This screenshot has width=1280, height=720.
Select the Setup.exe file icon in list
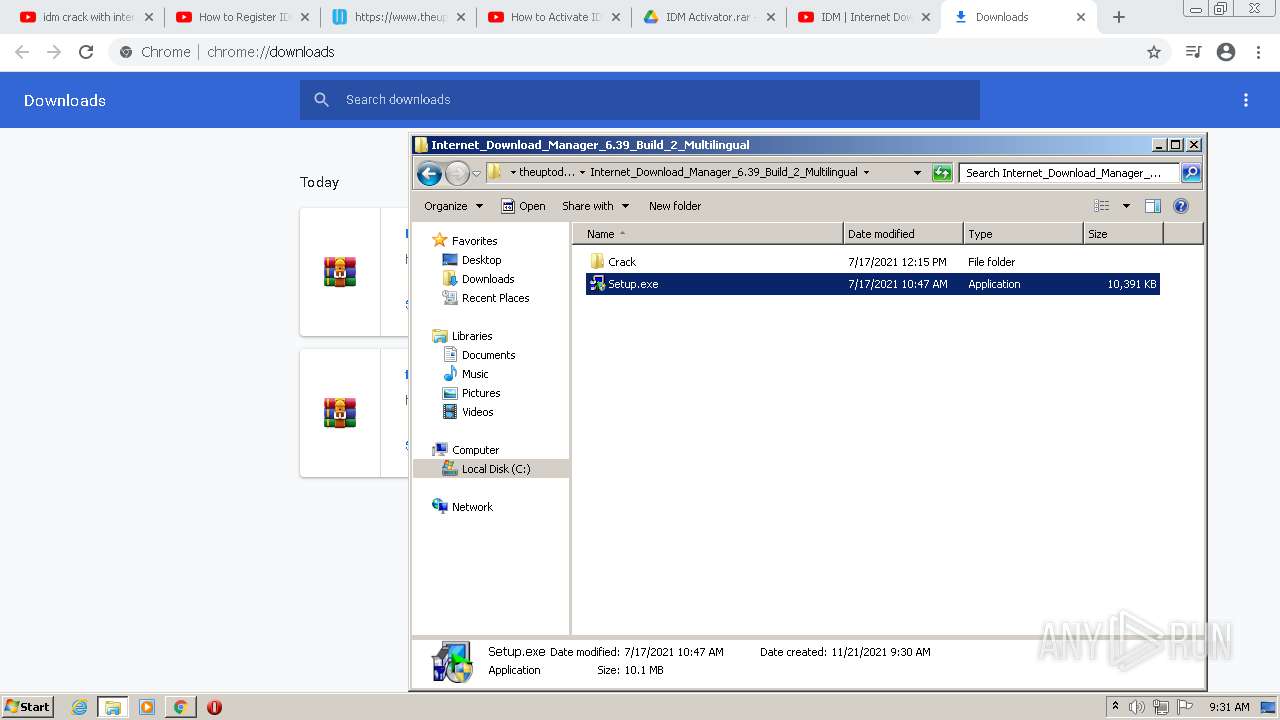[597, 284]
